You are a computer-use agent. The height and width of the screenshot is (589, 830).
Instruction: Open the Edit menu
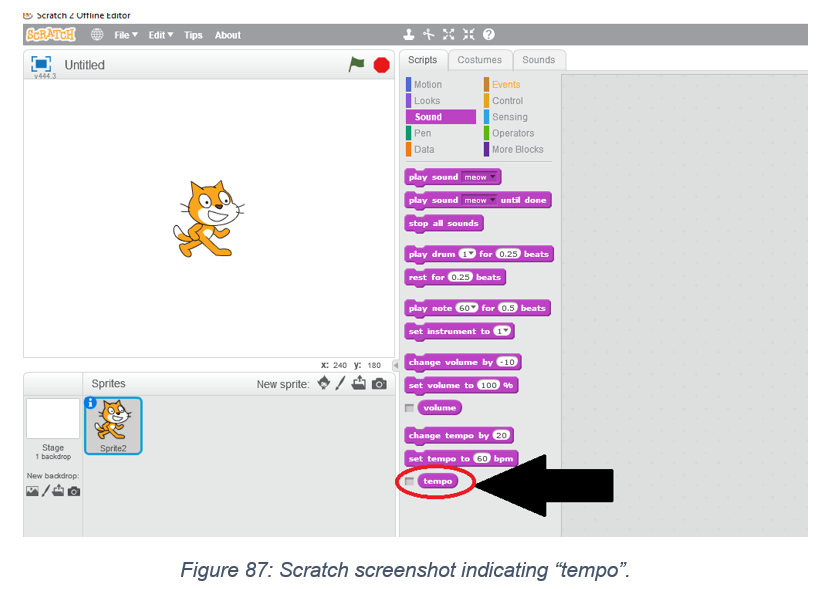pyautogui.click(x=160, y=35)
